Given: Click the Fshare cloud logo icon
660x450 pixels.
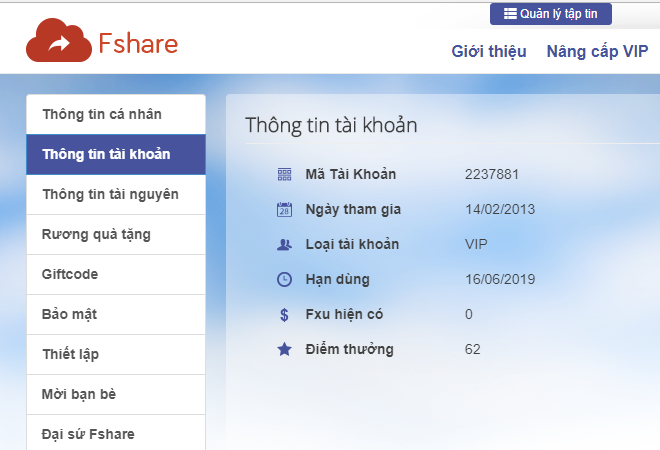Looking at the screenshot, I should coord(59,40).
